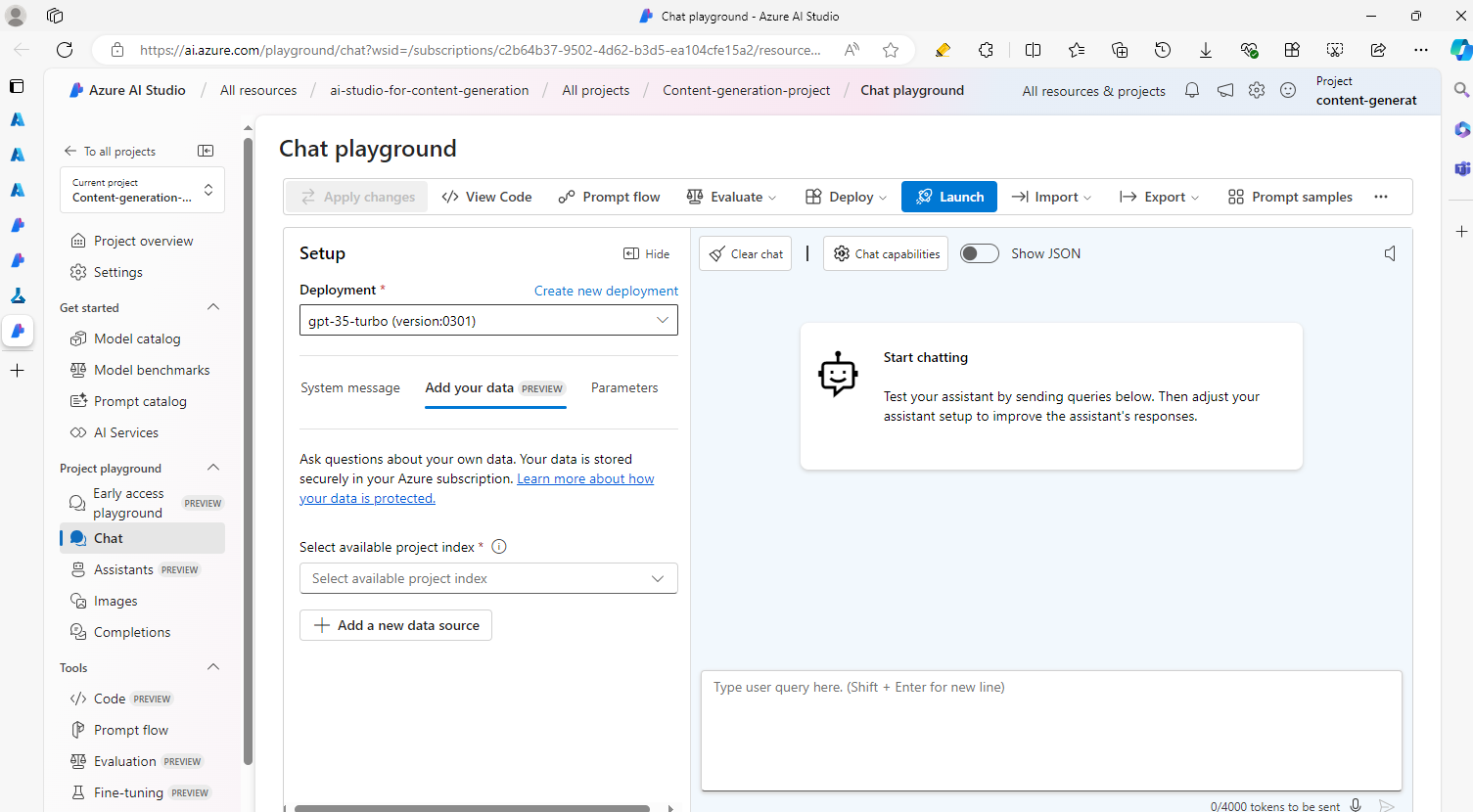Collapse the Tools section
Viewport: 1473px width, 812px height.
pos(213,667)
